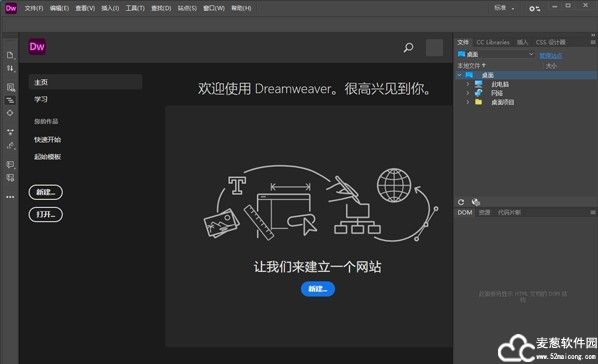Click the Dw app icon in title bar
Screen dimensions: 598x364
(11, 8)
